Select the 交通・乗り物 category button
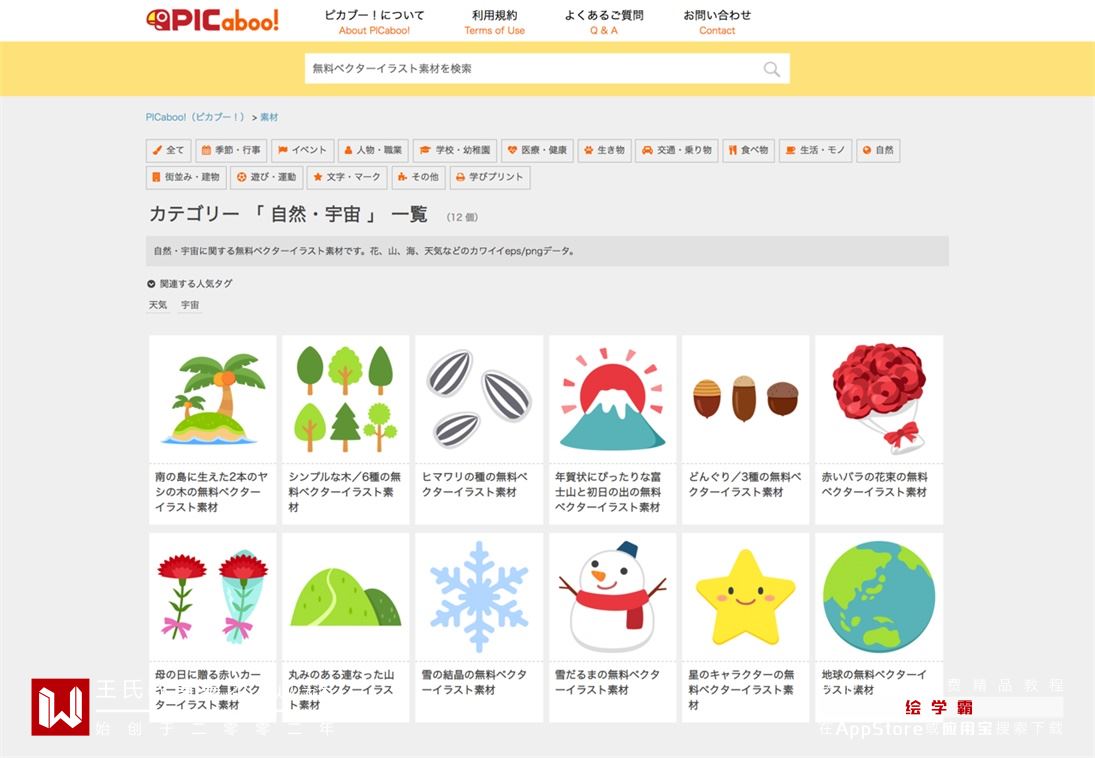1095x758 pixels. click(x=677, y=150)
